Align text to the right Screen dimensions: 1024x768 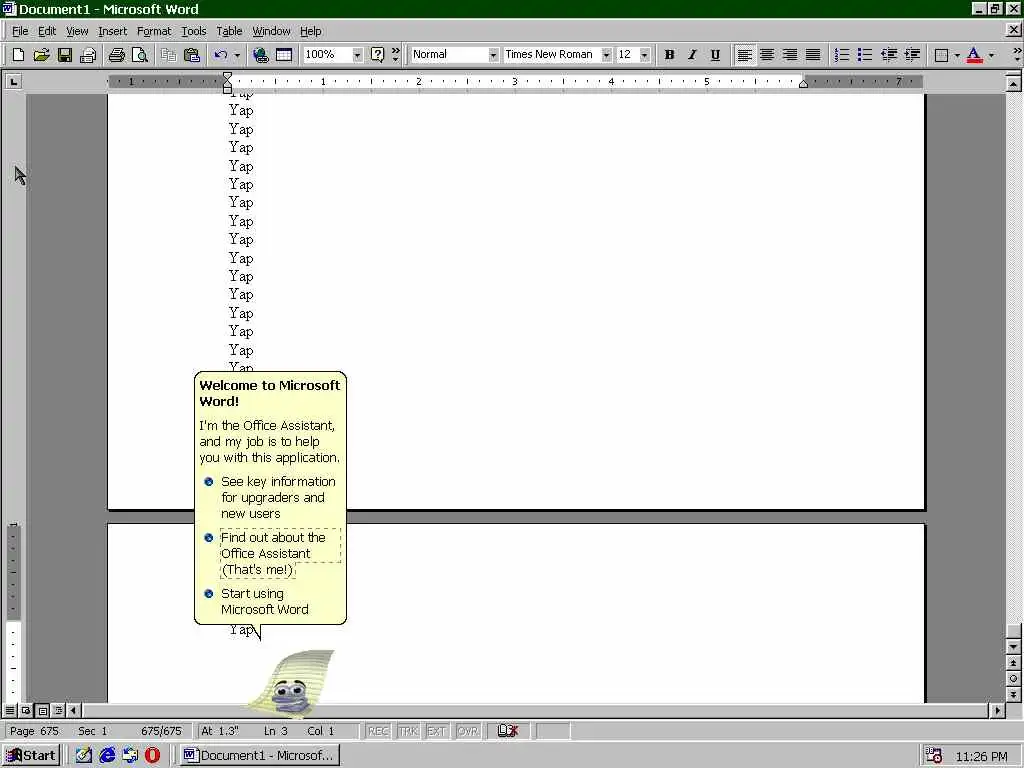790,55
